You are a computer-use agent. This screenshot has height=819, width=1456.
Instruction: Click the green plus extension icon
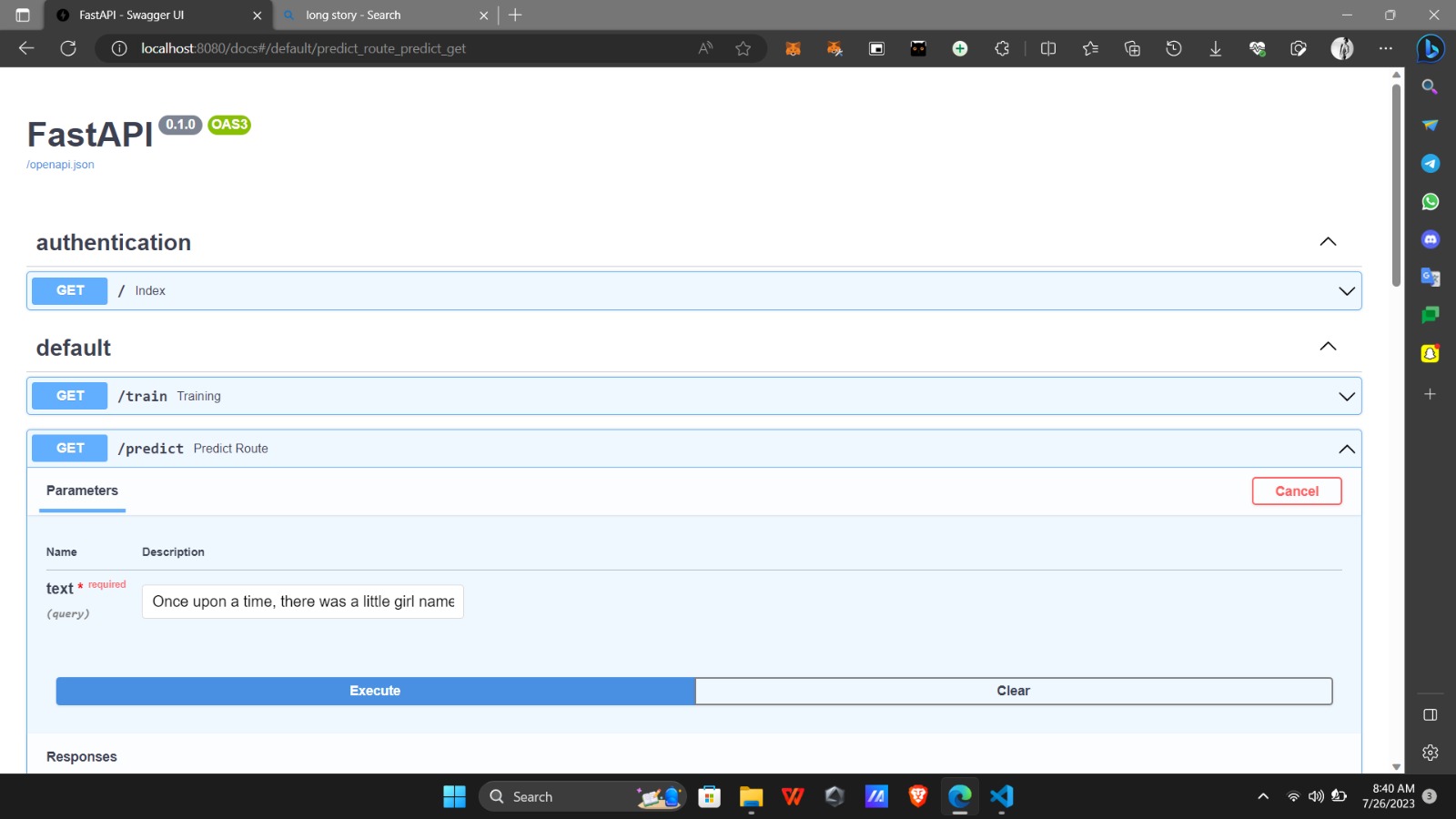(x=960, y=48)
